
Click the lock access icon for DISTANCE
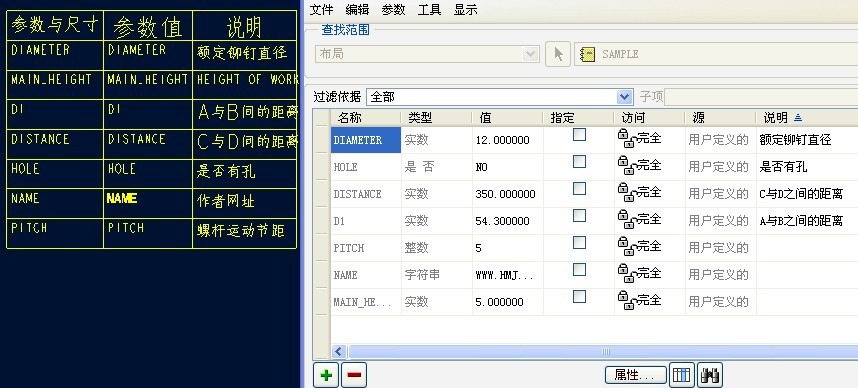click(x=627, y=192)
